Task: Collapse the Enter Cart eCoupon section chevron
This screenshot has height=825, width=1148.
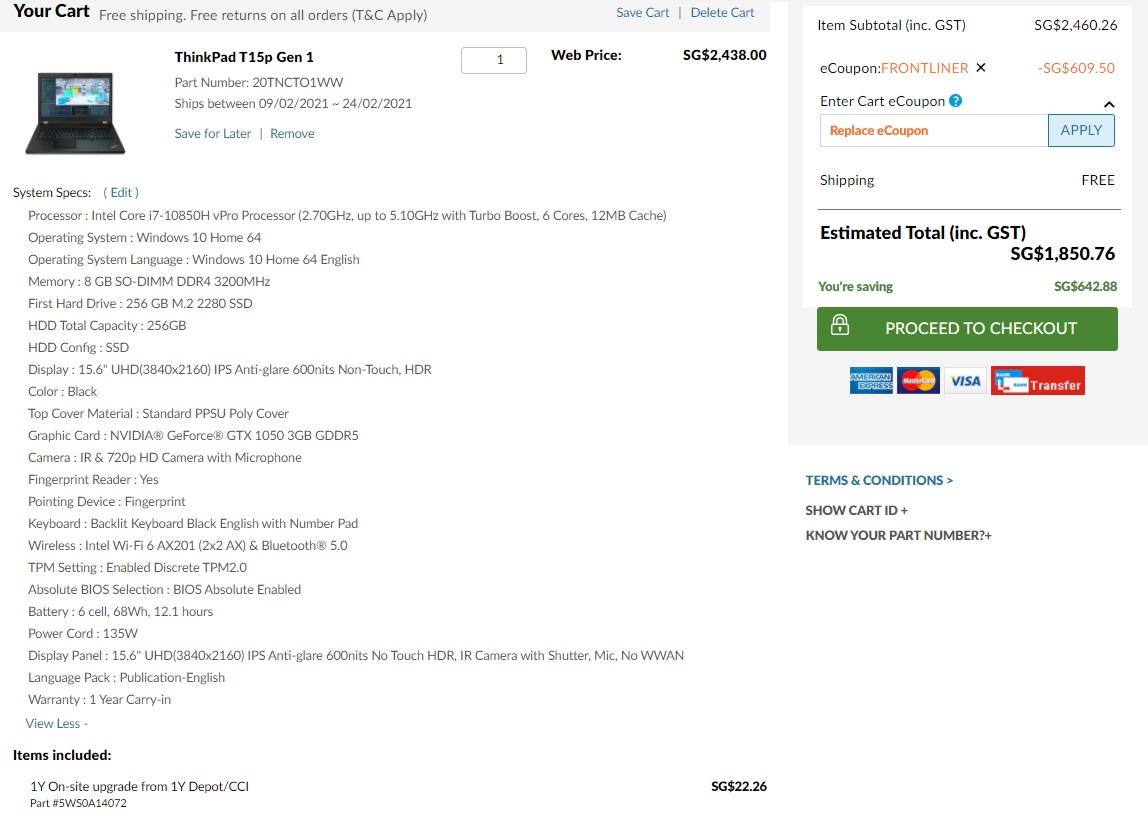Action: click(x=1109, y=104)
